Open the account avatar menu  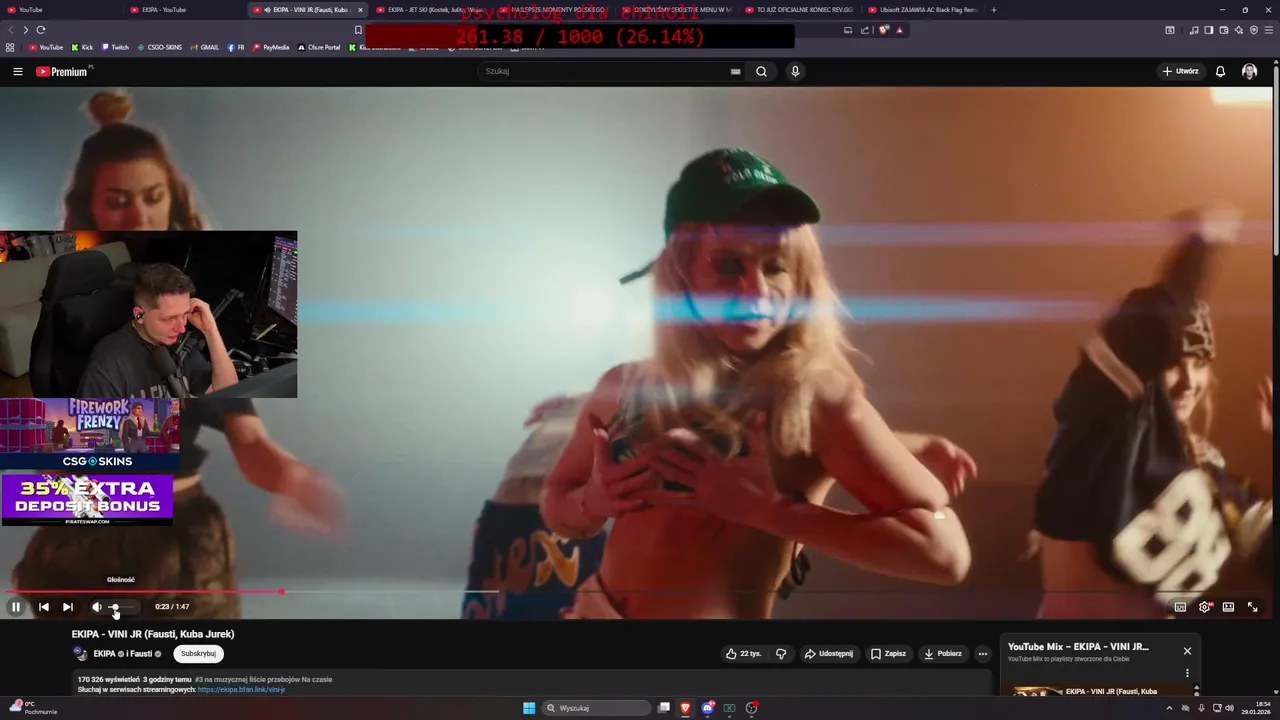click(1249, 71)
